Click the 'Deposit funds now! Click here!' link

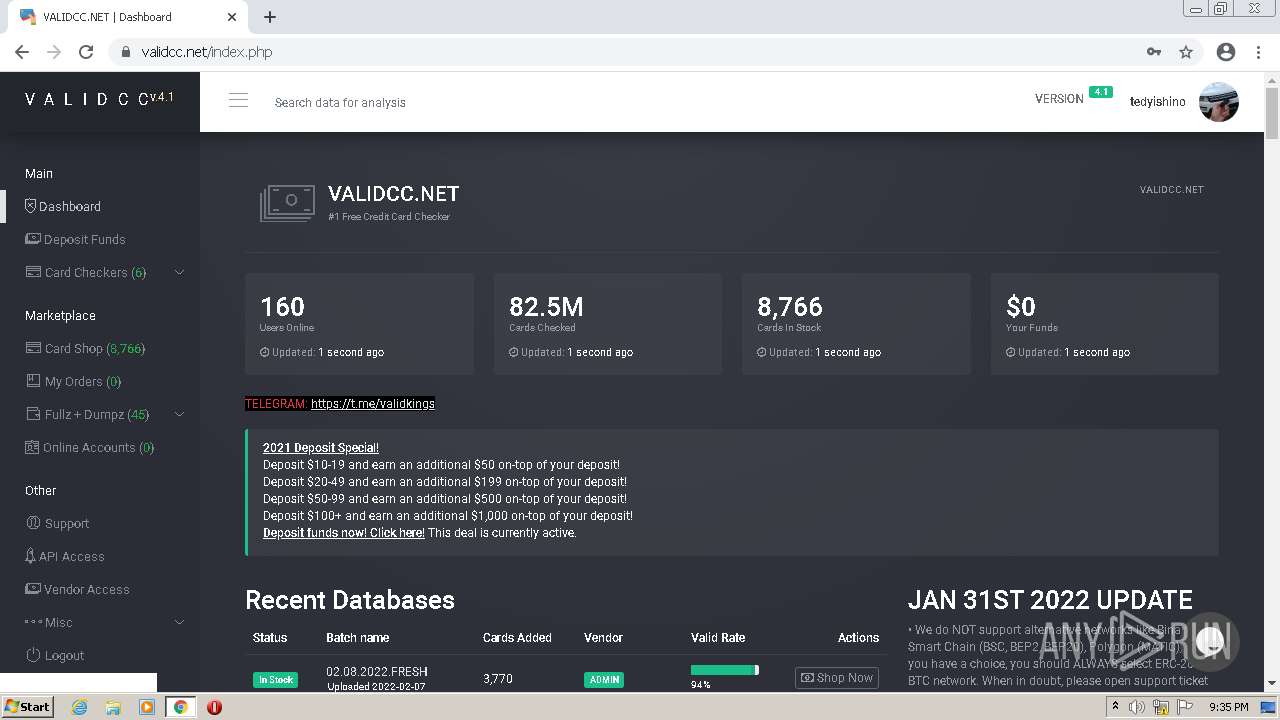coord(344,533)
